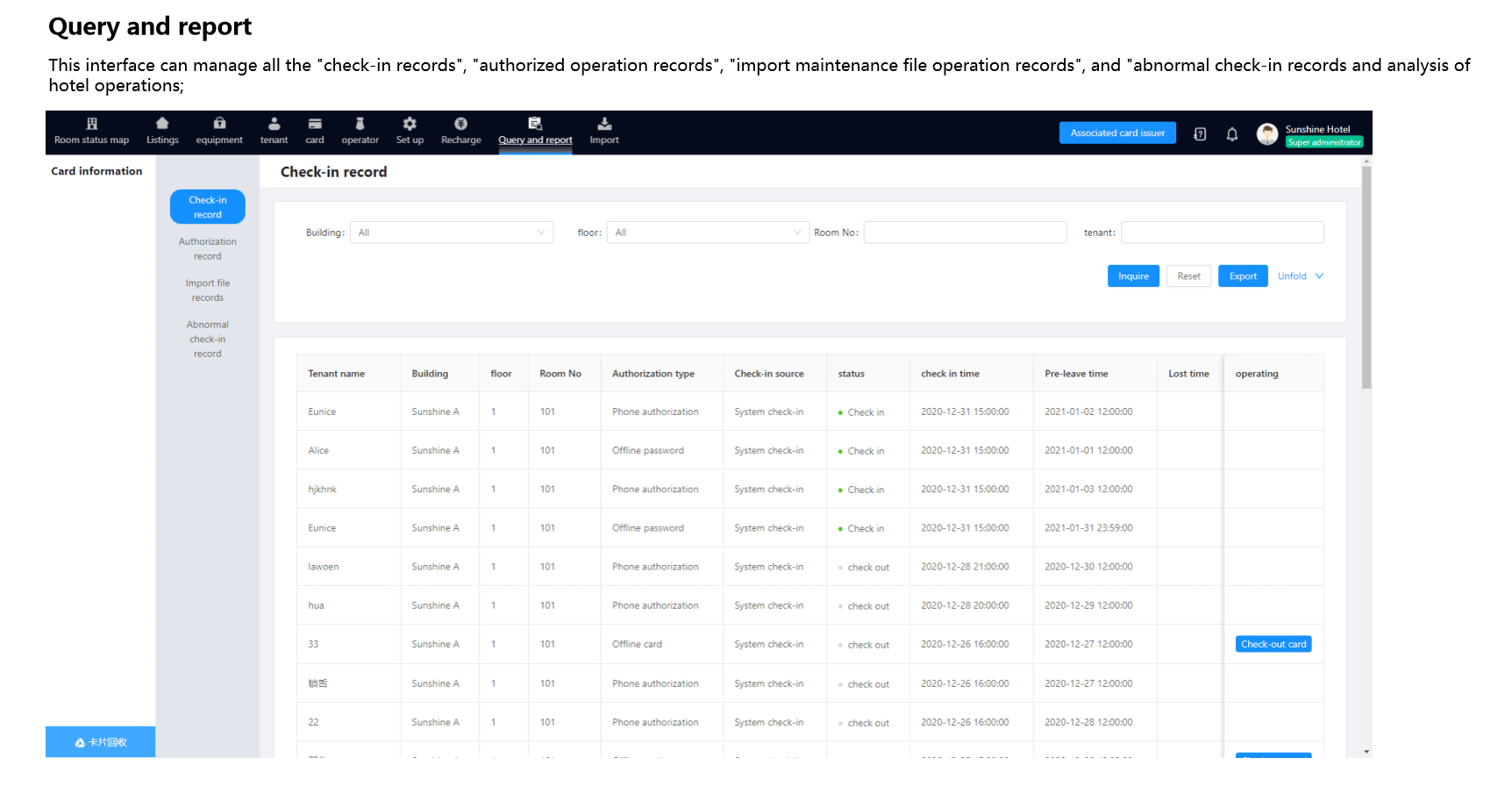The height and width of the screenshot is (801, 1512).
Task: Expand the Building dropdown
Action: point(452,232)
